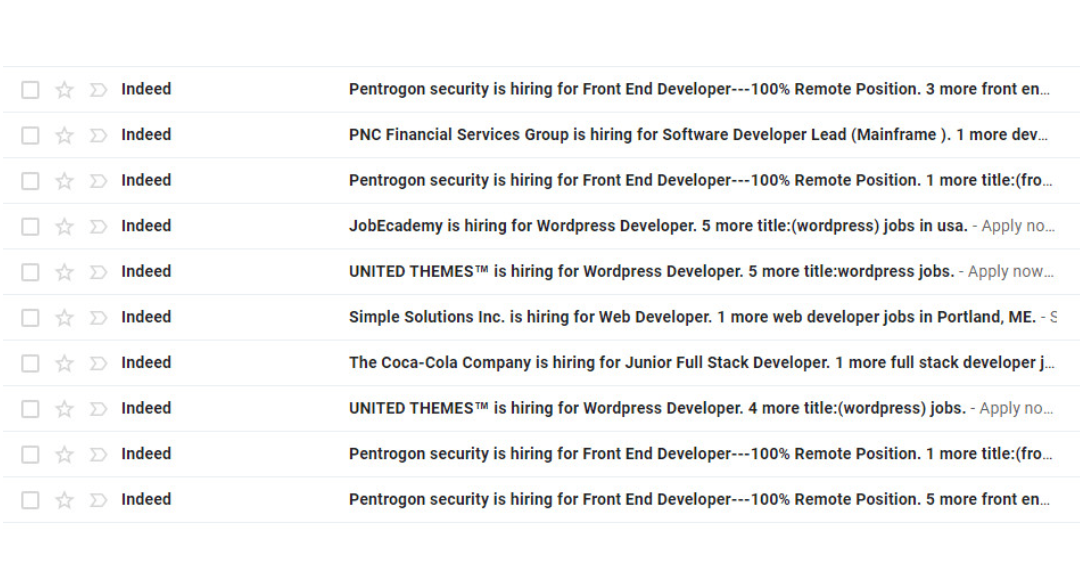Check the Coca-Cola Company email checkbox
The width and height of the screenshot is (1080, 563).
(x=30, y=363)
